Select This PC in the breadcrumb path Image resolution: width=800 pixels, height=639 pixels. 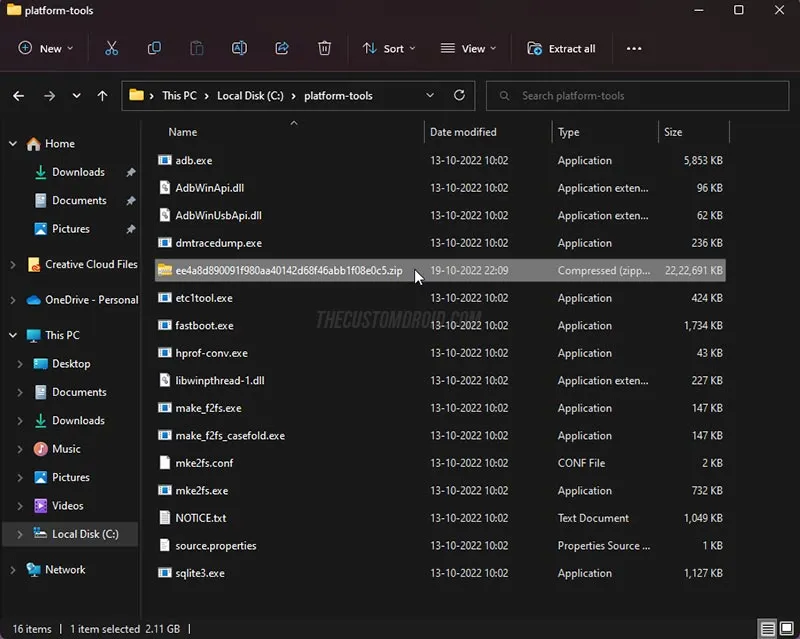pyautogui.click(x=178, y=95)
